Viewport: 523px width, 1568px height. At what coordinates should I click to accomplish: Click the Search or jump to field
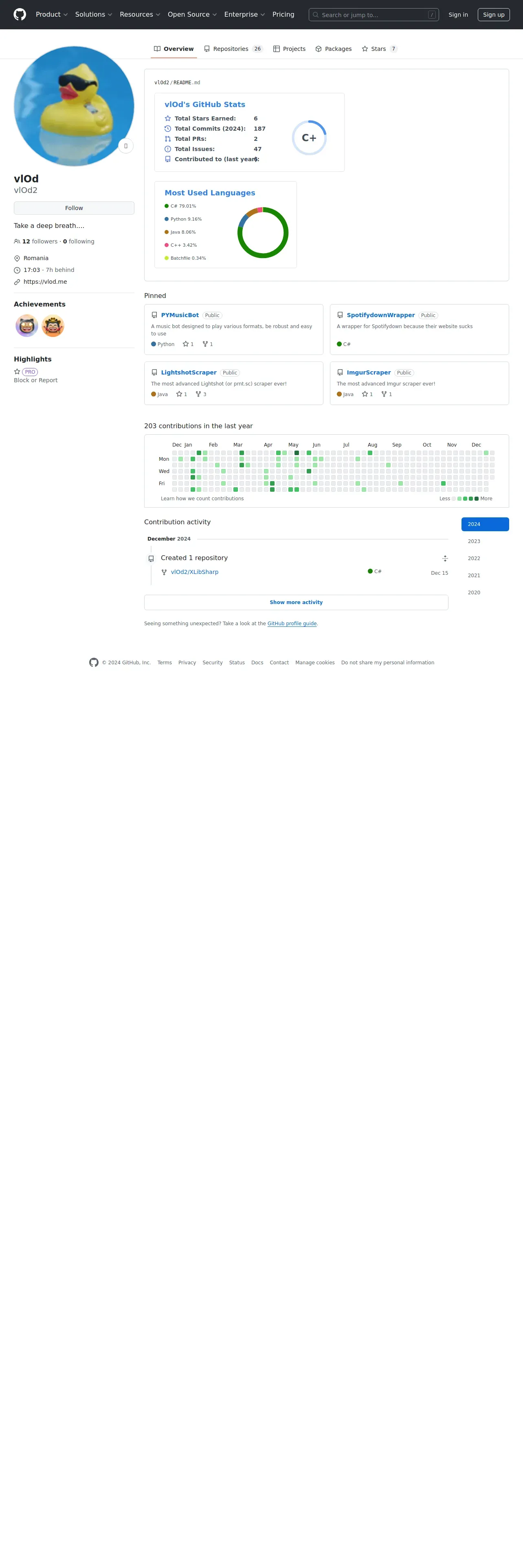click(x=373, y=15)
